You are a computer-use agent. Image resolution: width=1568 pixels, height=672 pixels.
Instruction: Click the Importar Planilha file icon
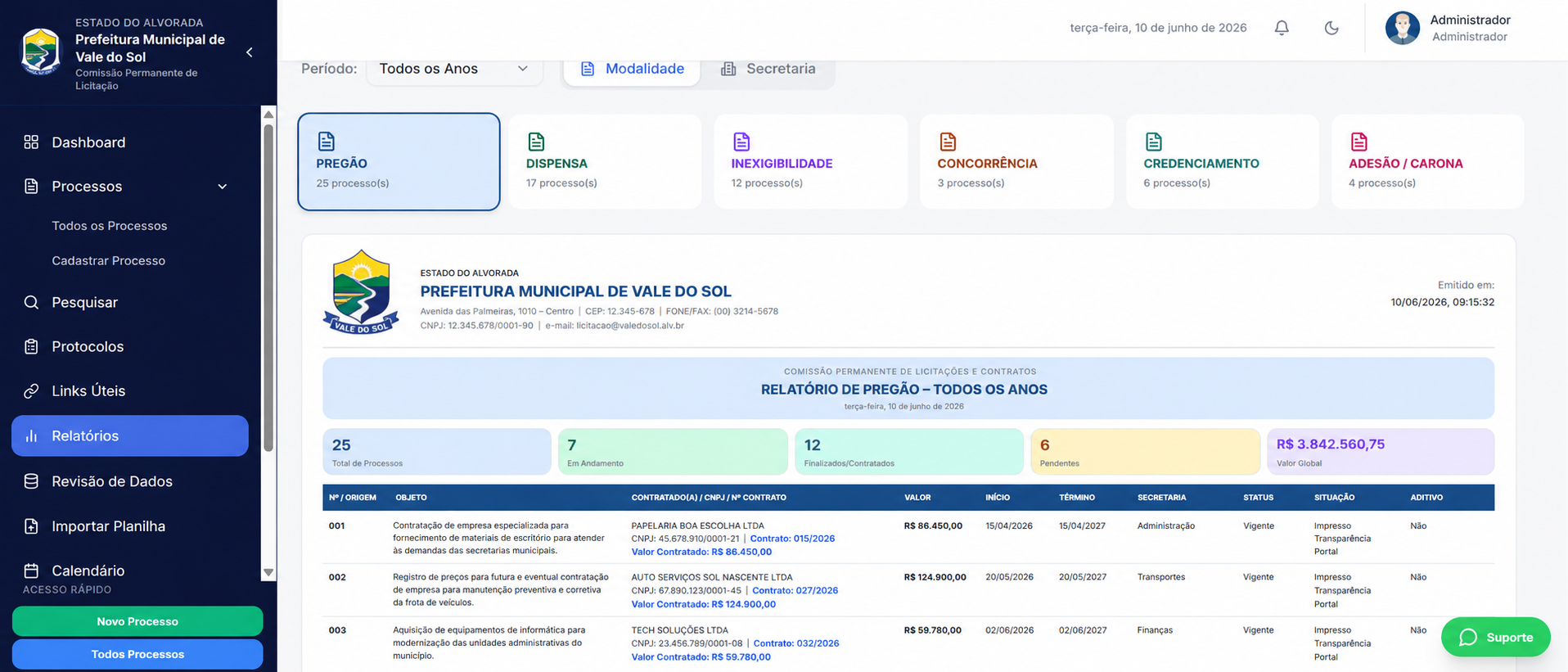click(x=31, y=526)
